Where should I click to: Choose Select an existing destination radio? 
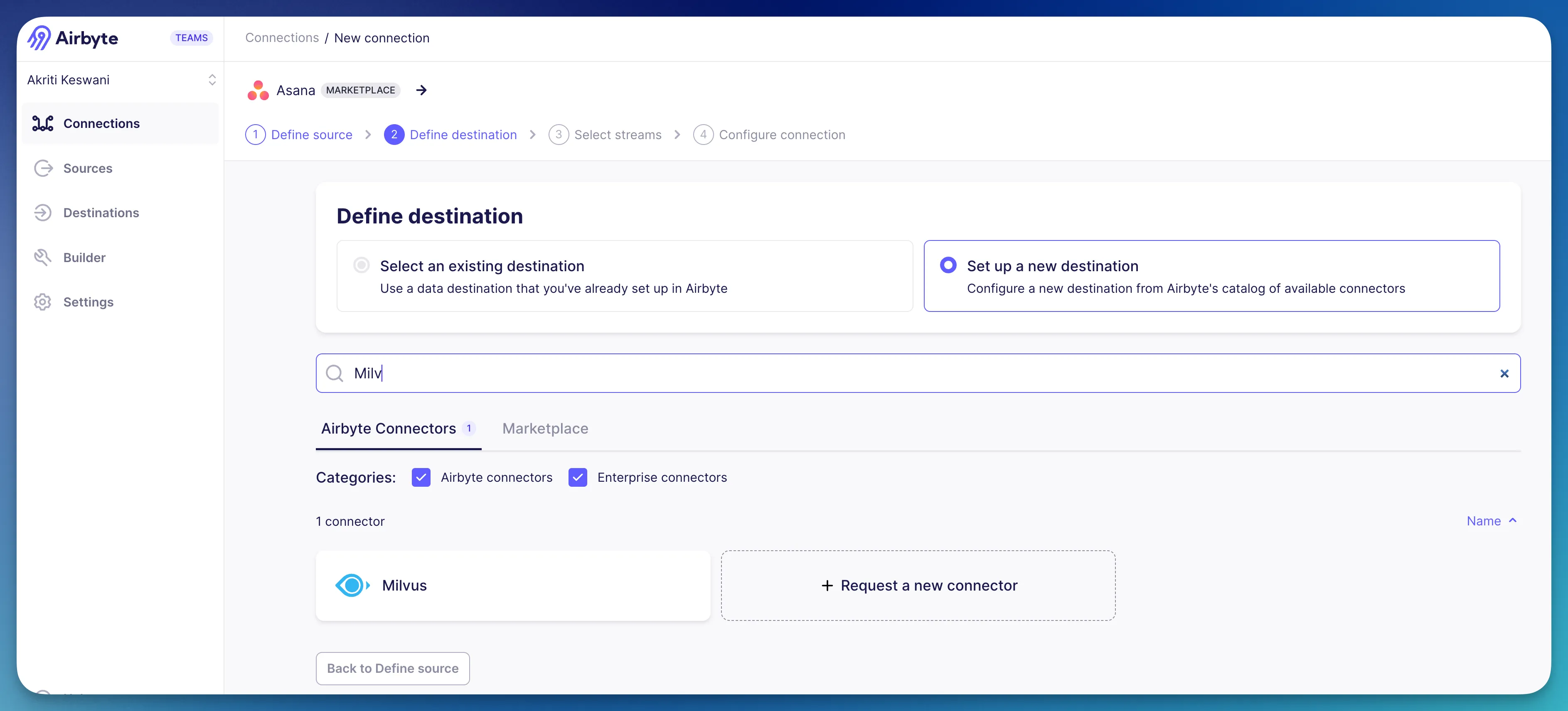click(362, 265)
